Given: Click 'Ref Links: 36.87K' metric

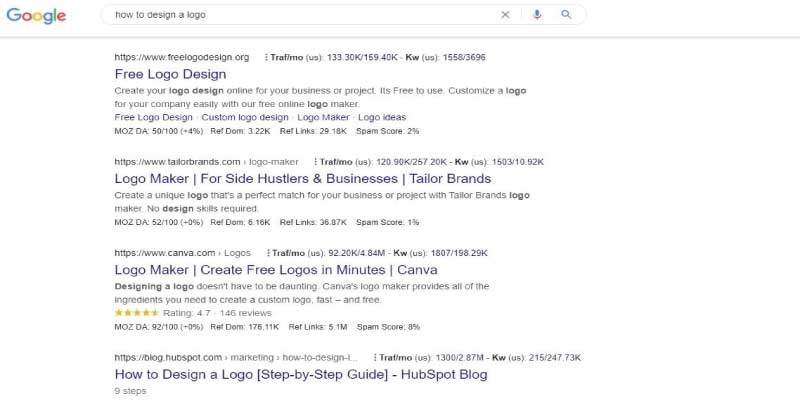Looking at the screenshot, I should (313, 222).
